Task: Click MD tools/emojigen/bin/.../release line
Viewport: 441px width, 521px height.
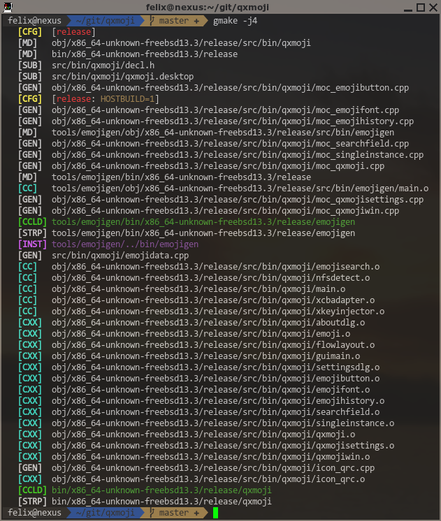Action: click(165, 177)
